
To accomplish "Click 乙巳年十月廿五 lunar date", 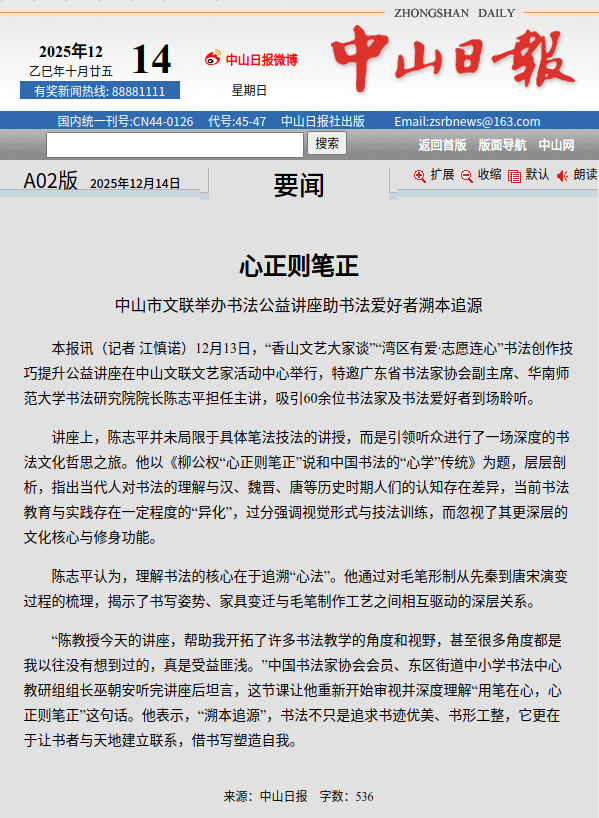I will [x=71, y=71].
